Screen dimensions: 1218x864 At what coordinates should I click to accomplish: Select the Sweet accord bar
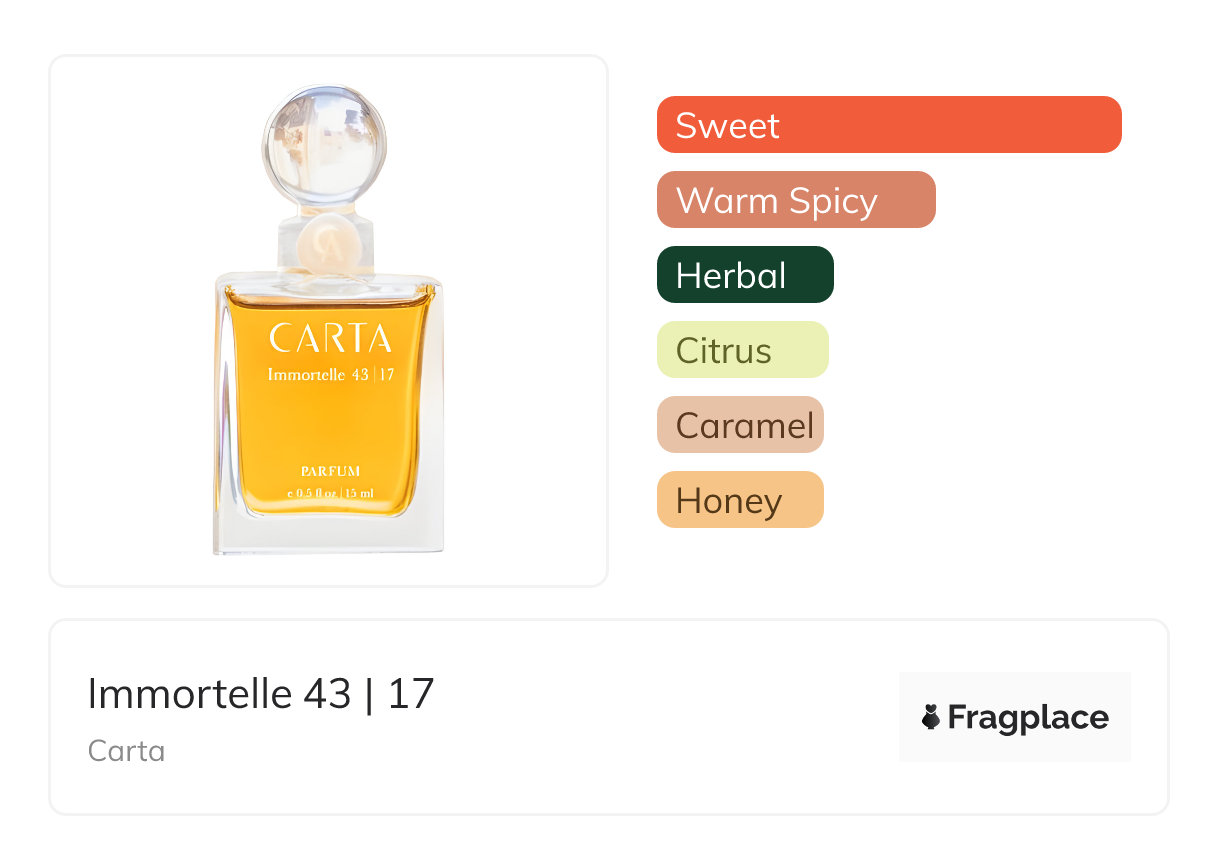point(888,125)
